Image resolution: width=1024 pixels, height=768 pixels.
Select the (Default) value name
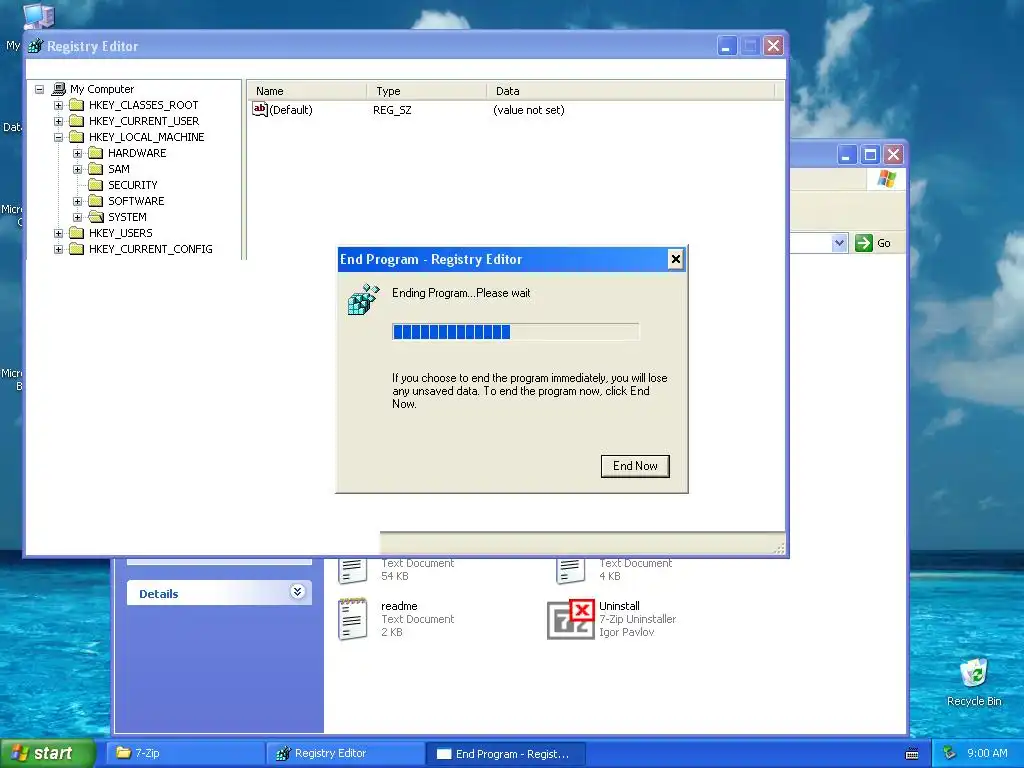[291, 110]
